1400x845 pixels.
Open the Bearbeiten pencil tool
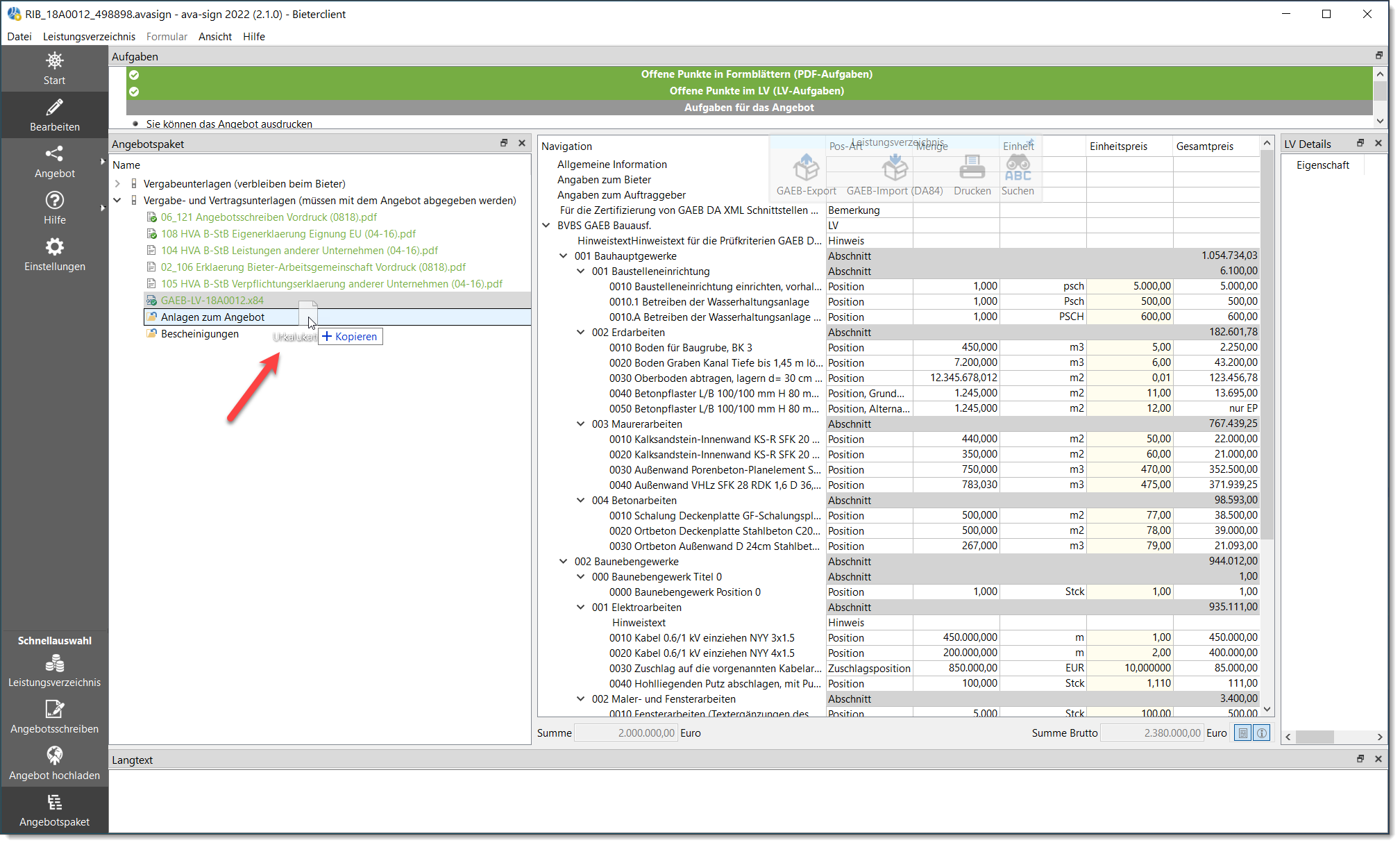[54, 108]
